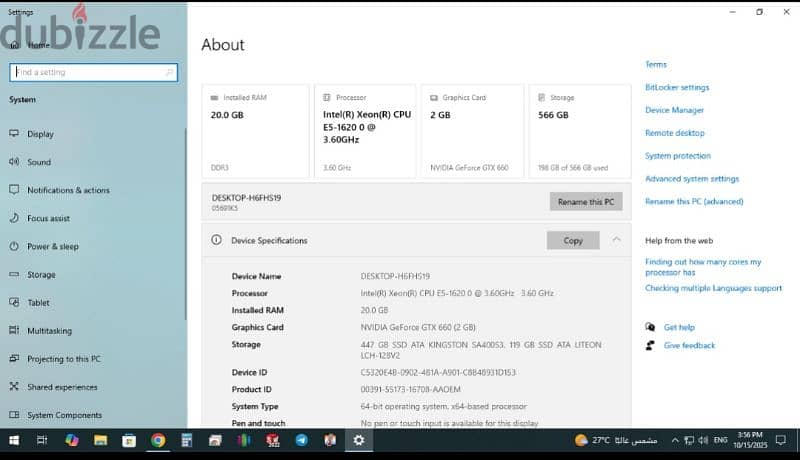Open Finding out how many cores link
Screen dimensions: 800x460
click(x=703, y=267)
